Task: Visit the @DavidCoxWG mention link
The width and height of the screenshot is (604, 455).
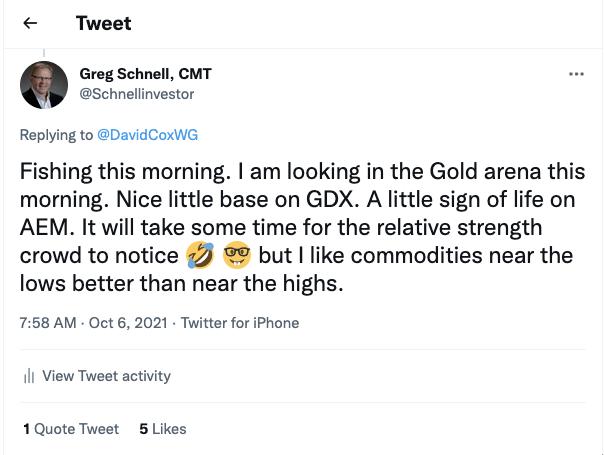Action: click(x=150, y=134)
